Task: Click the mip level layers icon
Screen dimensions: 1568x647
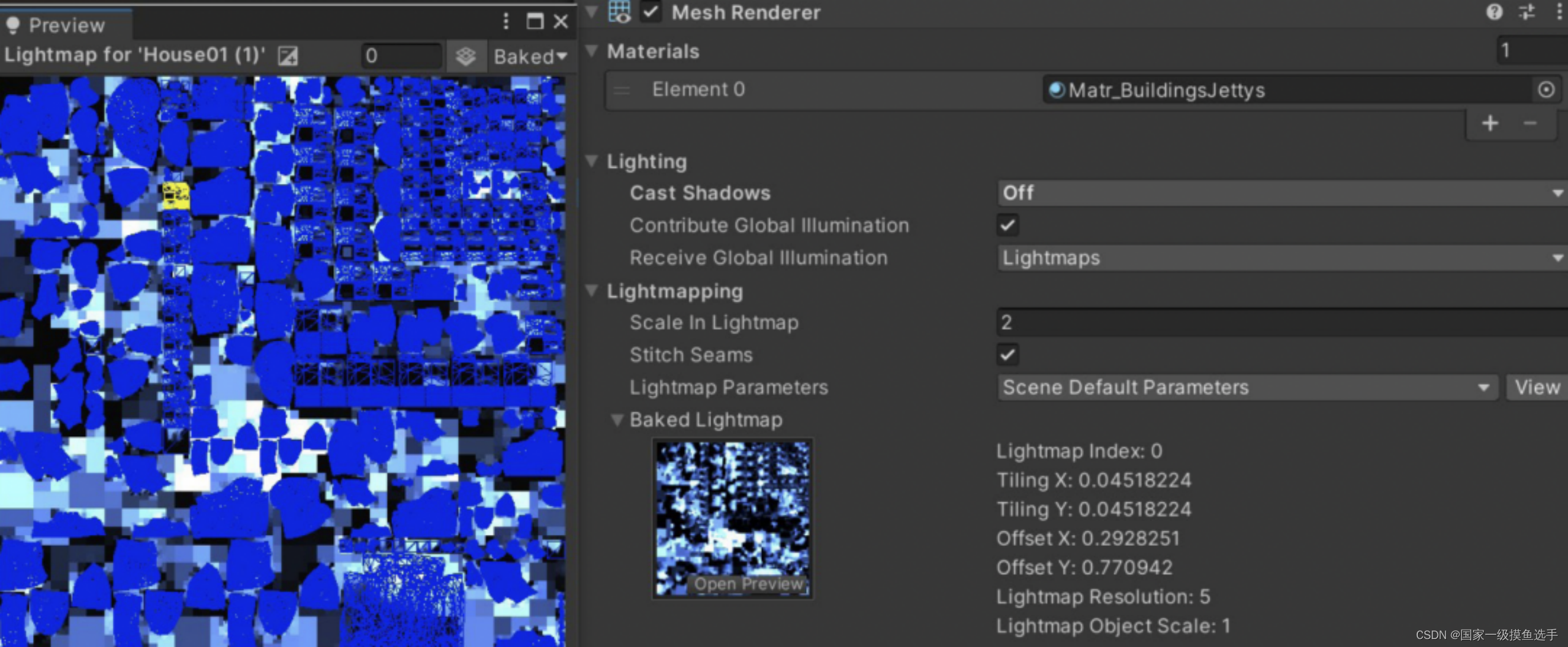Action: tap(466, 56)
